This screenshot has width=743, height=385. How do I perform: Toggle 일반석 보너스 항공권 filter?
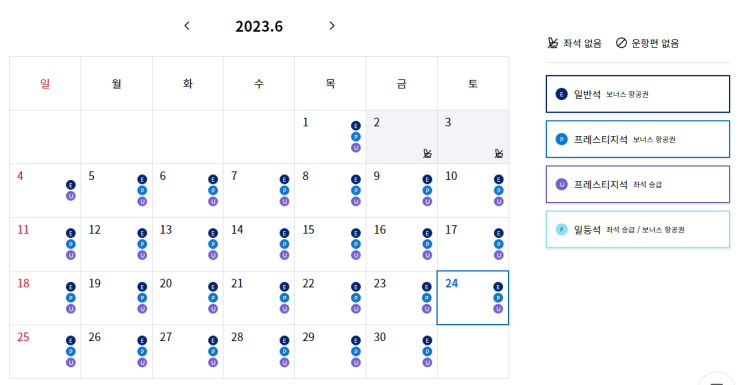click(x=638, y=94)
